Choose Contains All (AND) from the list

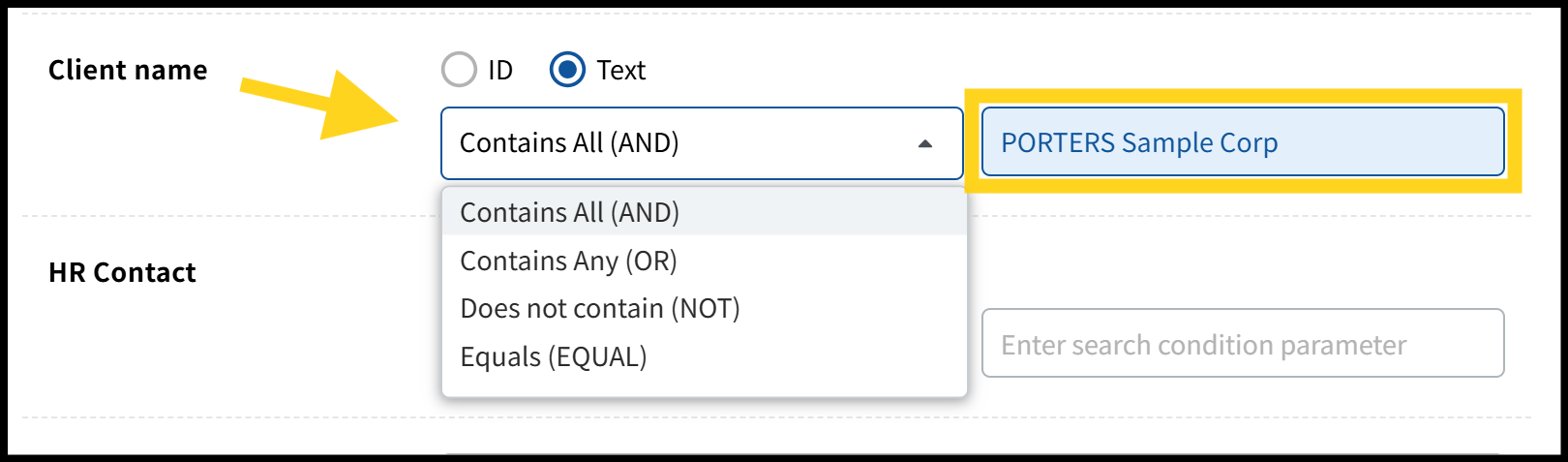tap(570, 212)
